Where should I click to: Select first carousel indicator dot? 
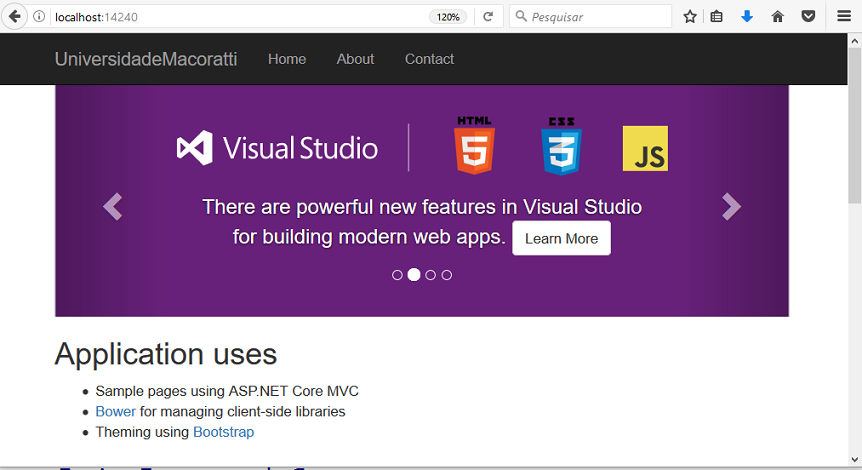pos(397,275)
